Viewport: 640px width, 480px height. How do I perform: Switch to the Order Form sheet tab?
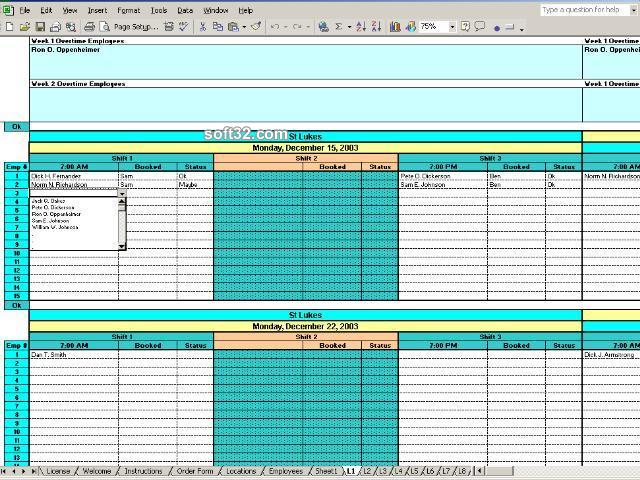click(x=195, y=471)
